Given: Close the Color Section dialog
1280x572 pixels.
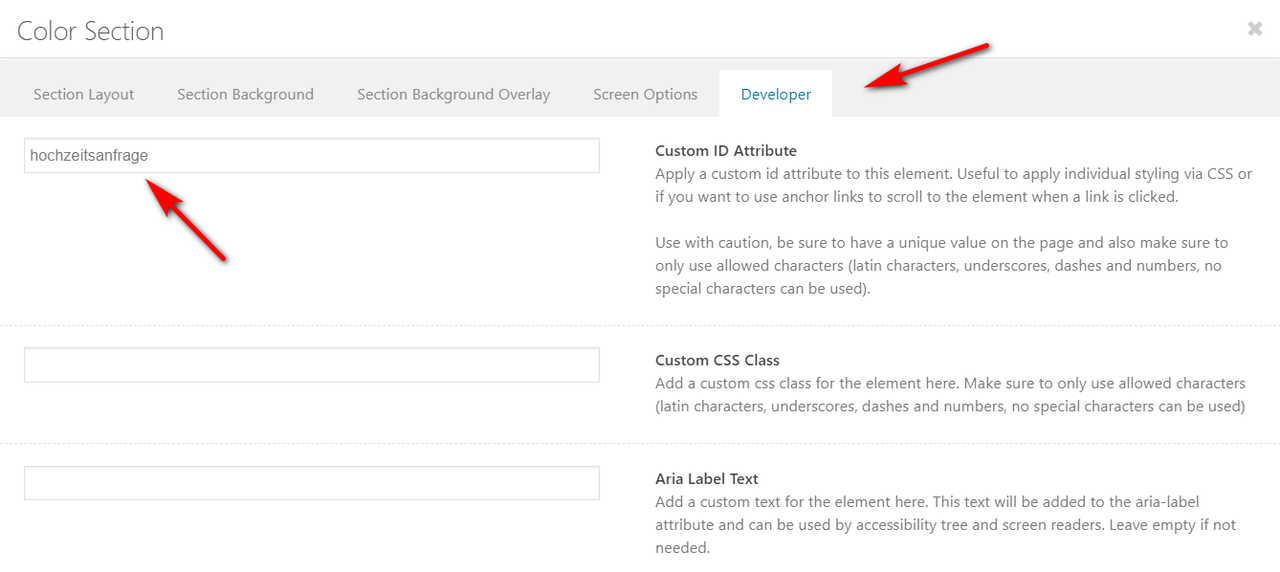Looking at the screenshot, I should point(1255,30).
